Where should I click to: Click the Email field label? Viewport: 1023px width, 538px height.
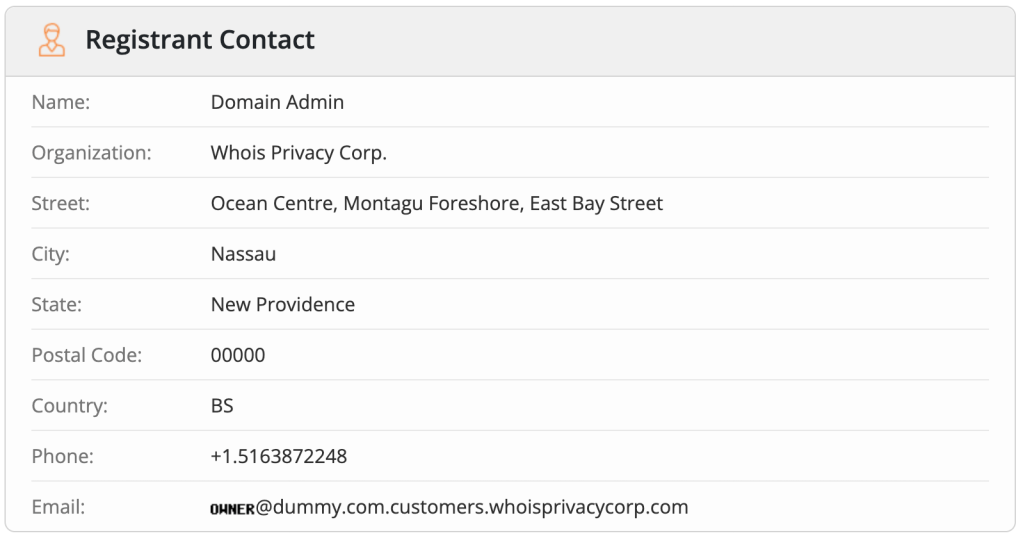tap(59, 507)
